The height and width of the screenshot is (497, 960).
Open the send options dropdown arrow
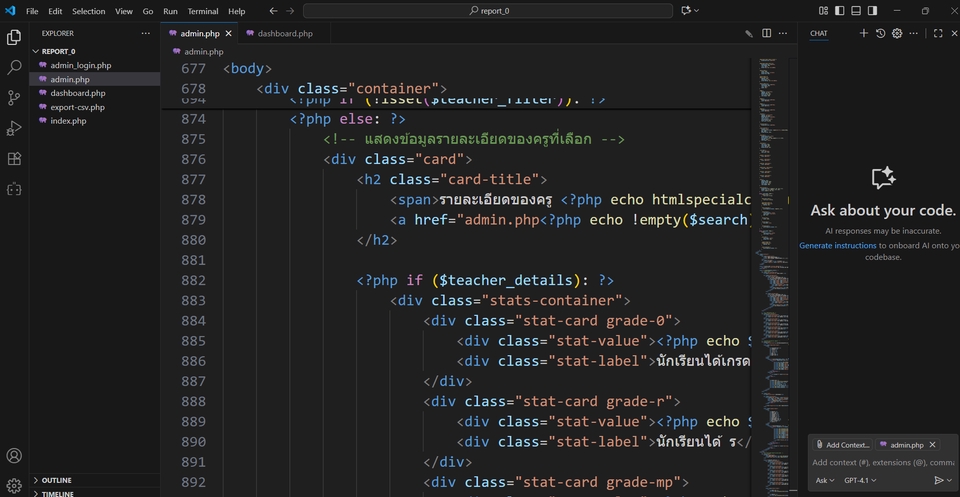(x=950, y=480)
